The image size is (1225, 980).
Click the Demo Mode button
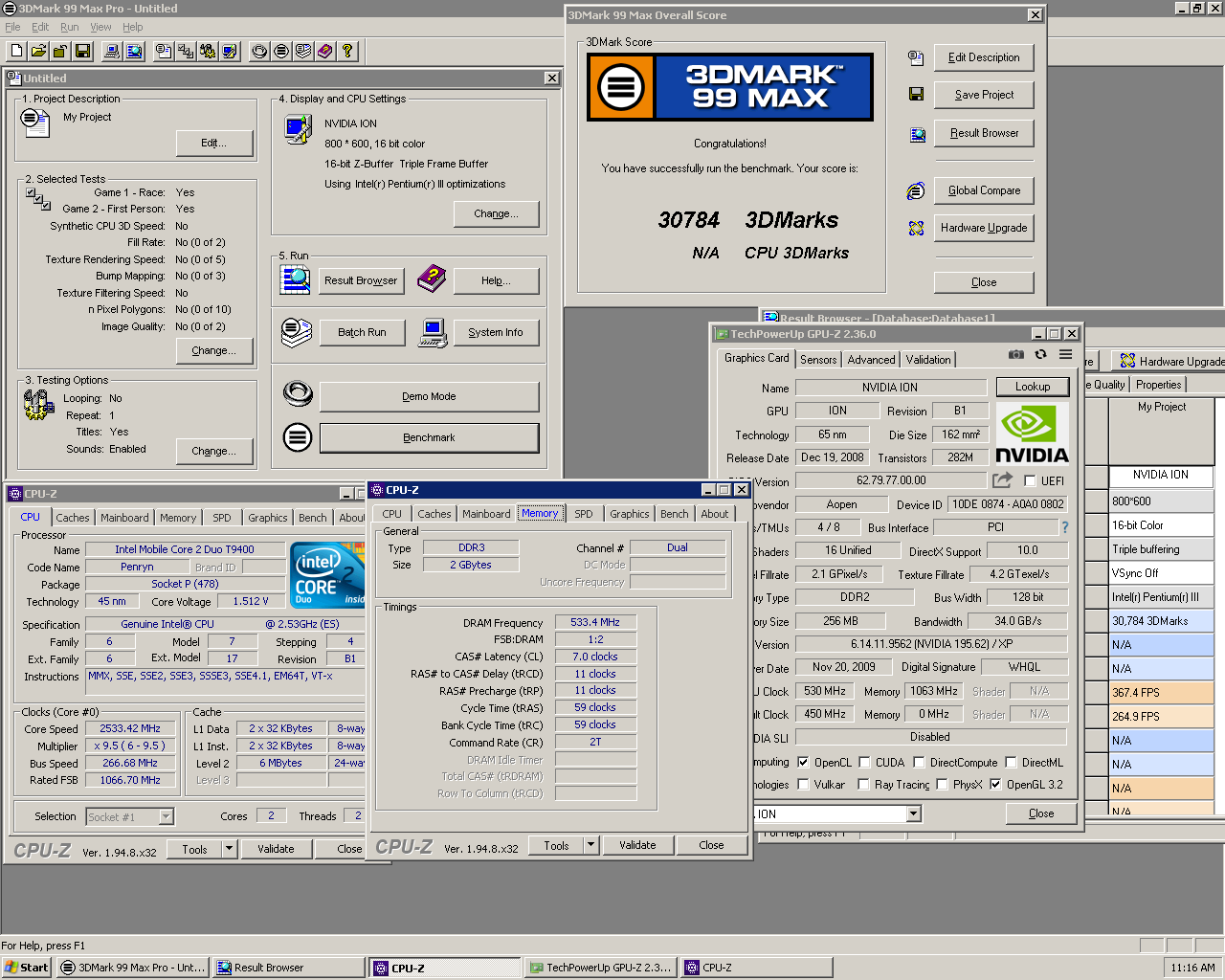(429, 396)
